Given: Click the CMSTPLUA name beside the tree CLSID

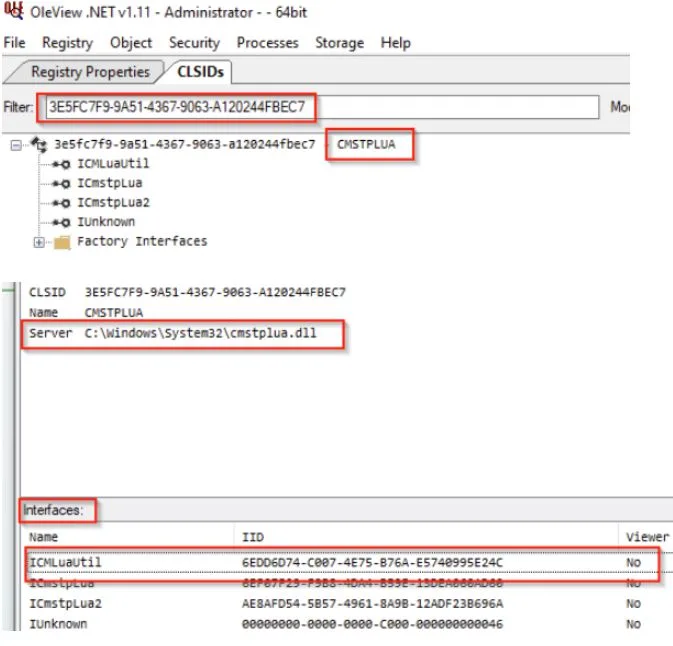Looking at the screenshot, I should 366,144.
